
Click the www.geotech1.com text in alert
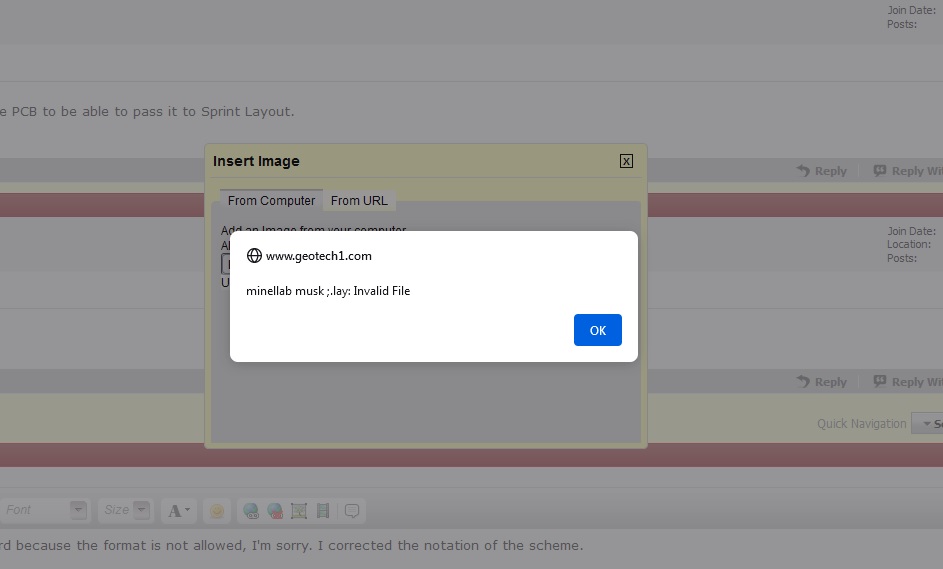coord(319,256)
